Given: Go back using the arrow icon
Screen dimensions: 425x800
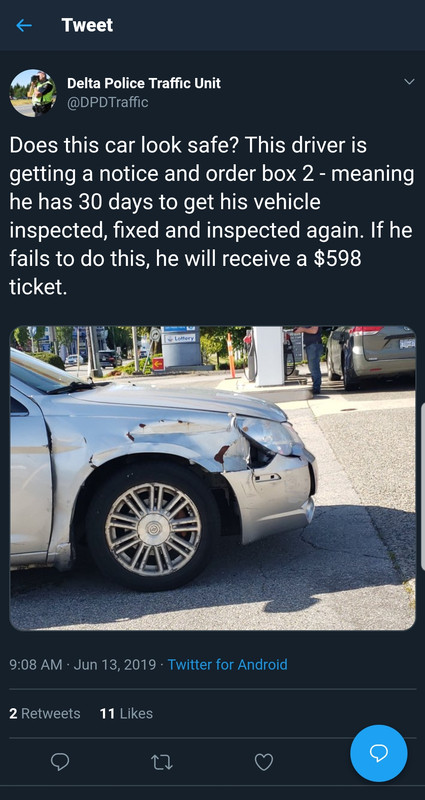Looking at the screenshot, I should click(24, 26).
